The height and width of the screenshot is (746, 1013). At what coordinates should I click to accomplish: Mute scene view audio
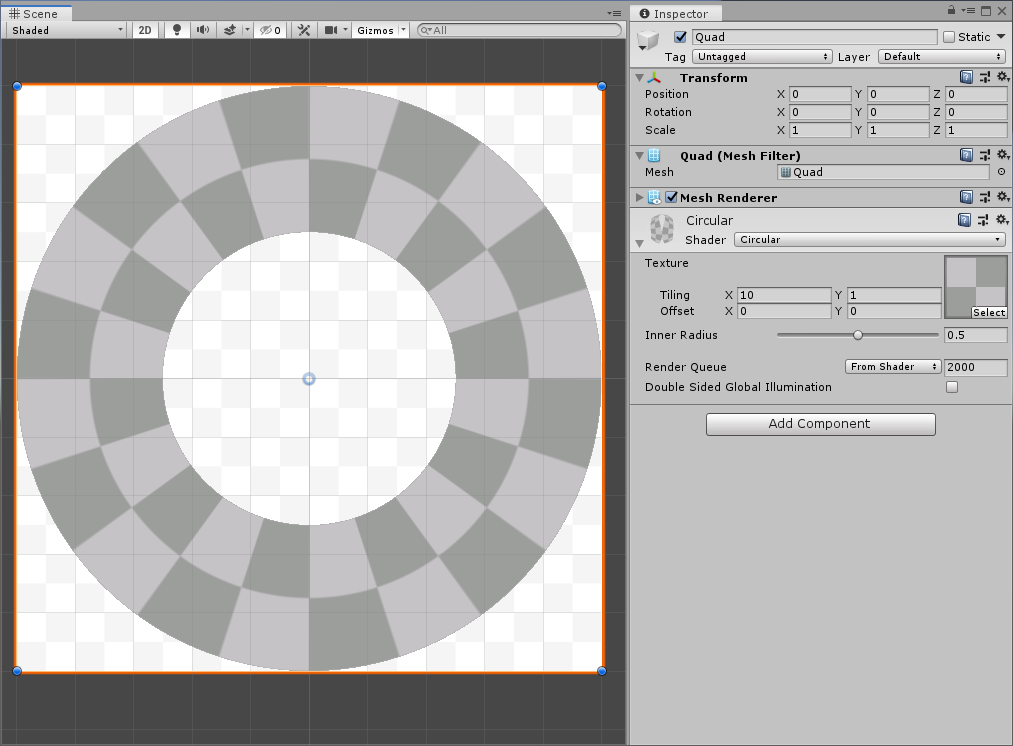click(203, 30)
